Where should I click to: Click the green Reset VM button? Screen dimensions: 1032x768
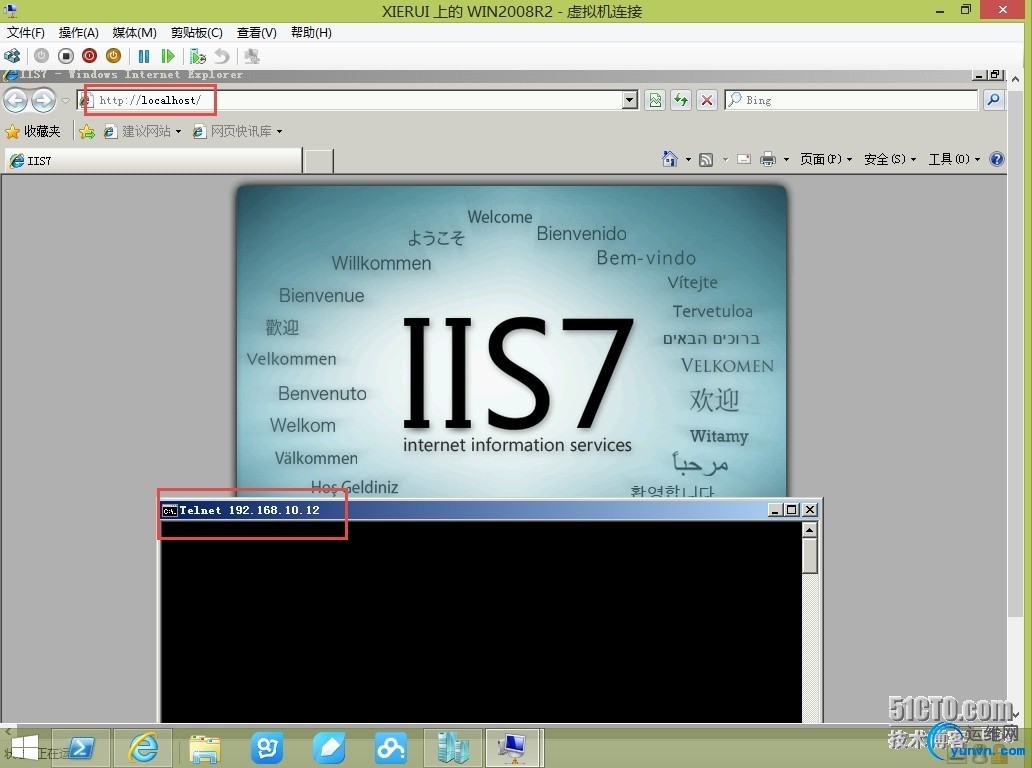pyautogui.click(x=168, y=56)
